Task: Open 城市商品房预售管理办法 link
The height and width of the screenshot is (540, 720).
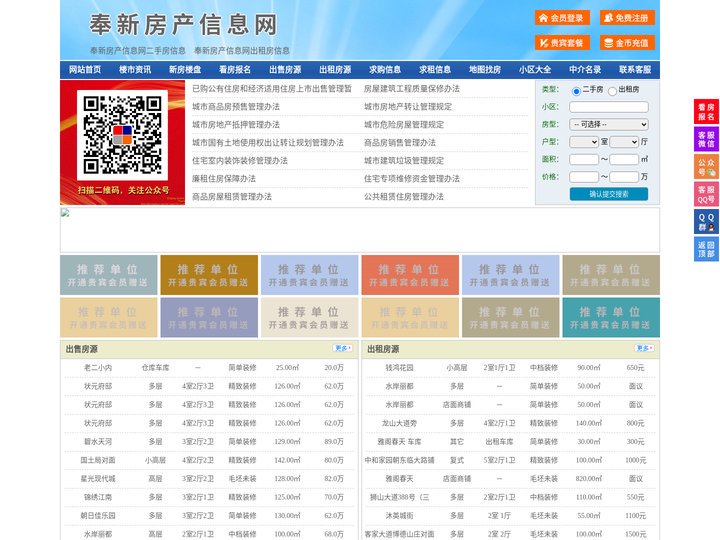Action: pos(236,107)
